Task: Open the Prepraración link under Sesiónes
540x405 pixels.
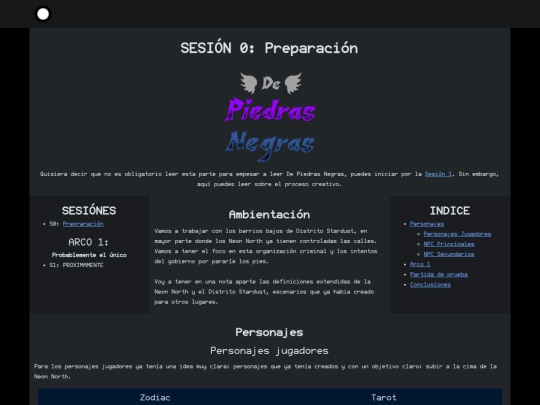Action: [x=83, y=224]
